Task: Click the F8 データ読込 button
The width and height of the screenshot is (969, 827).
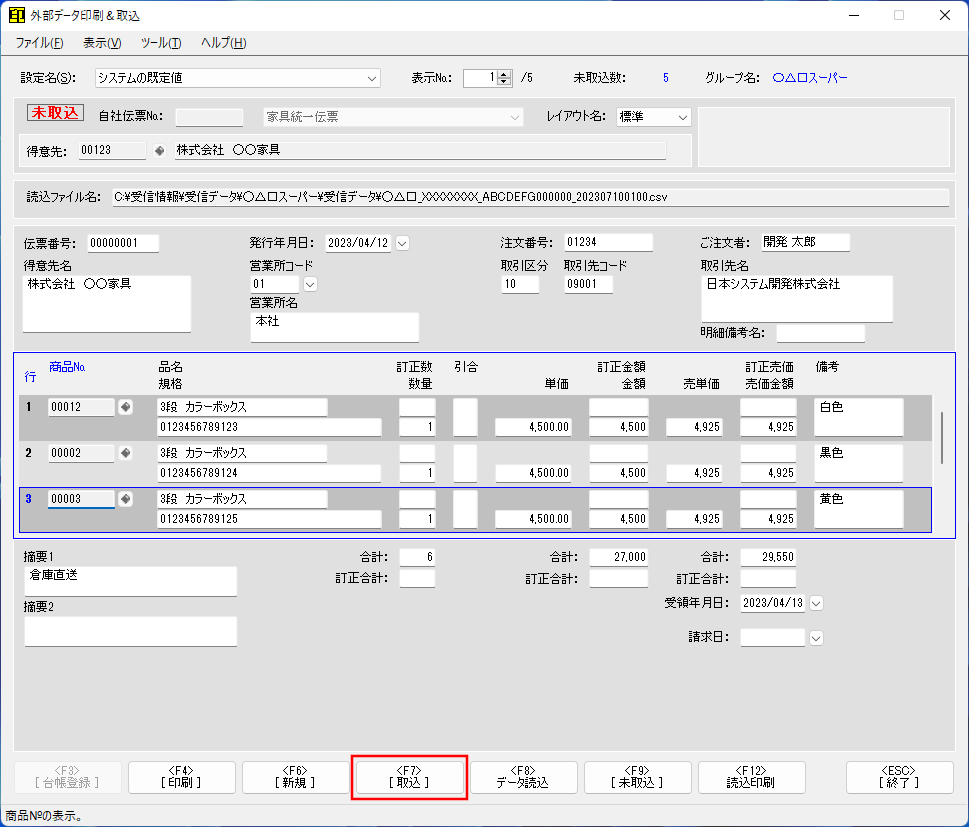Action: pyautogui.click(x=523, y=777)
